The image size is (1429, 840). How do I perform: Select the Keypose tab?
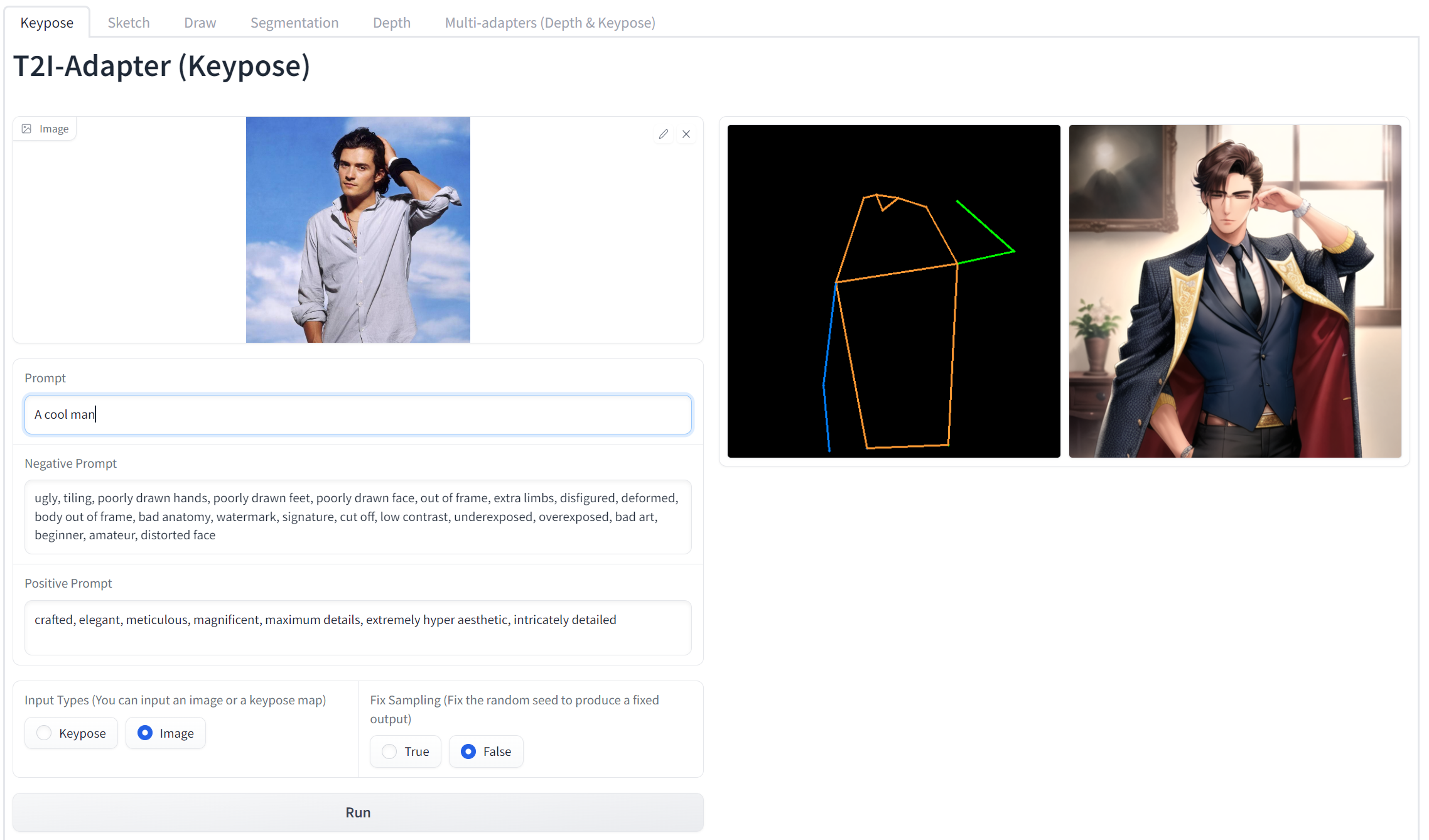click(46, 23)
